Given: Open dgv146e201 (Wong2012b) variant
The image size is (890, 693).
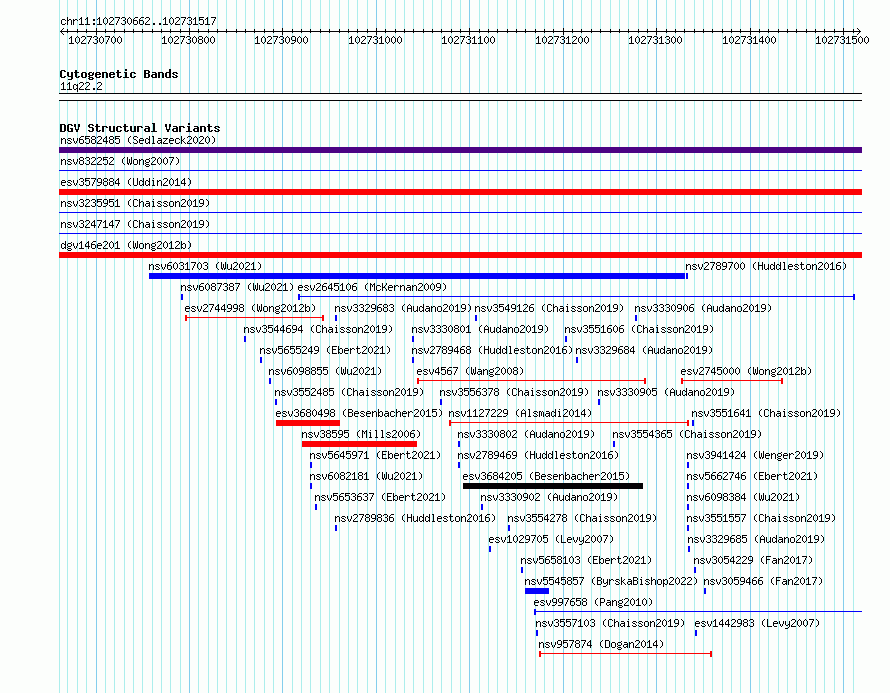Looking at the screenshot, I should point(126,245).
